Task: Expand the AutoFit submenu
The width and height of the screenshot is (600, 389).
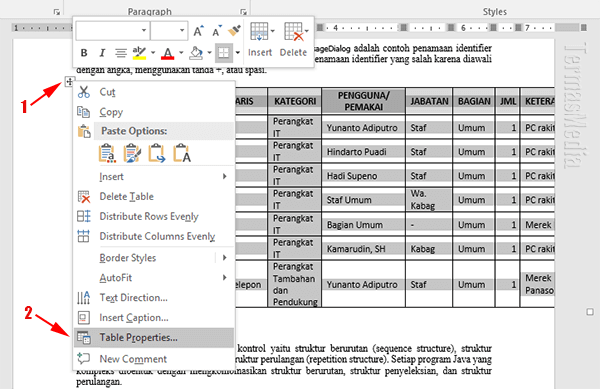Action: tap(224, 277)
